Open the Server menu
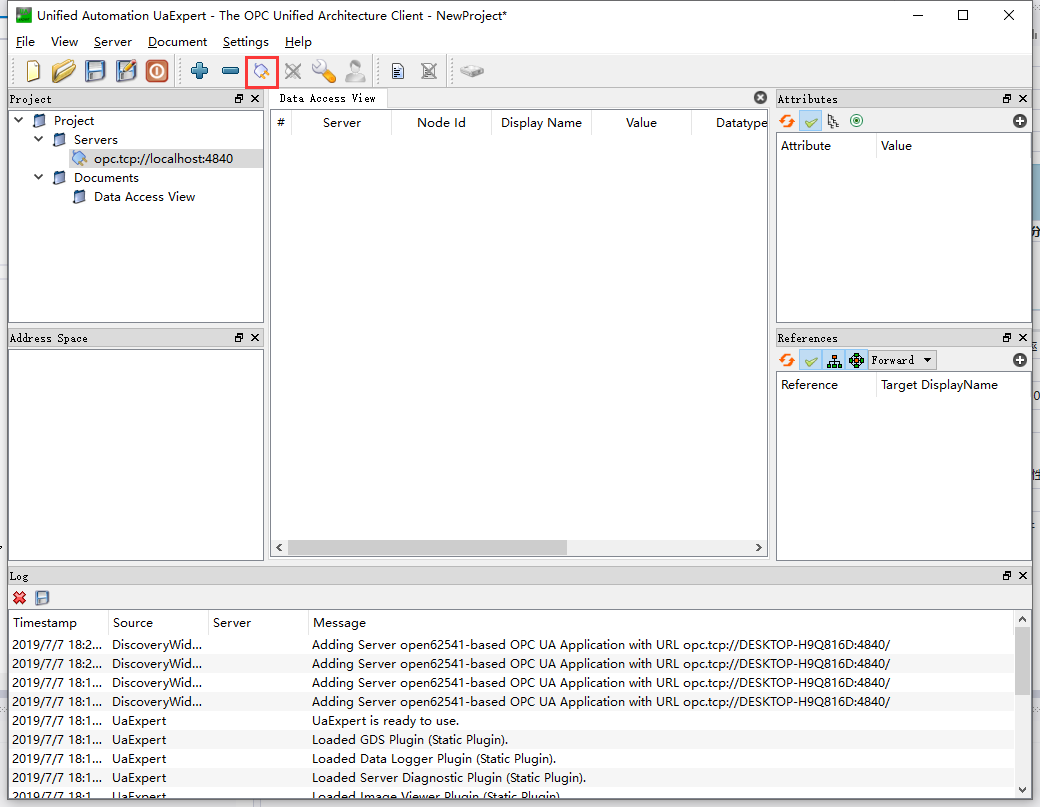 (113, 42)
